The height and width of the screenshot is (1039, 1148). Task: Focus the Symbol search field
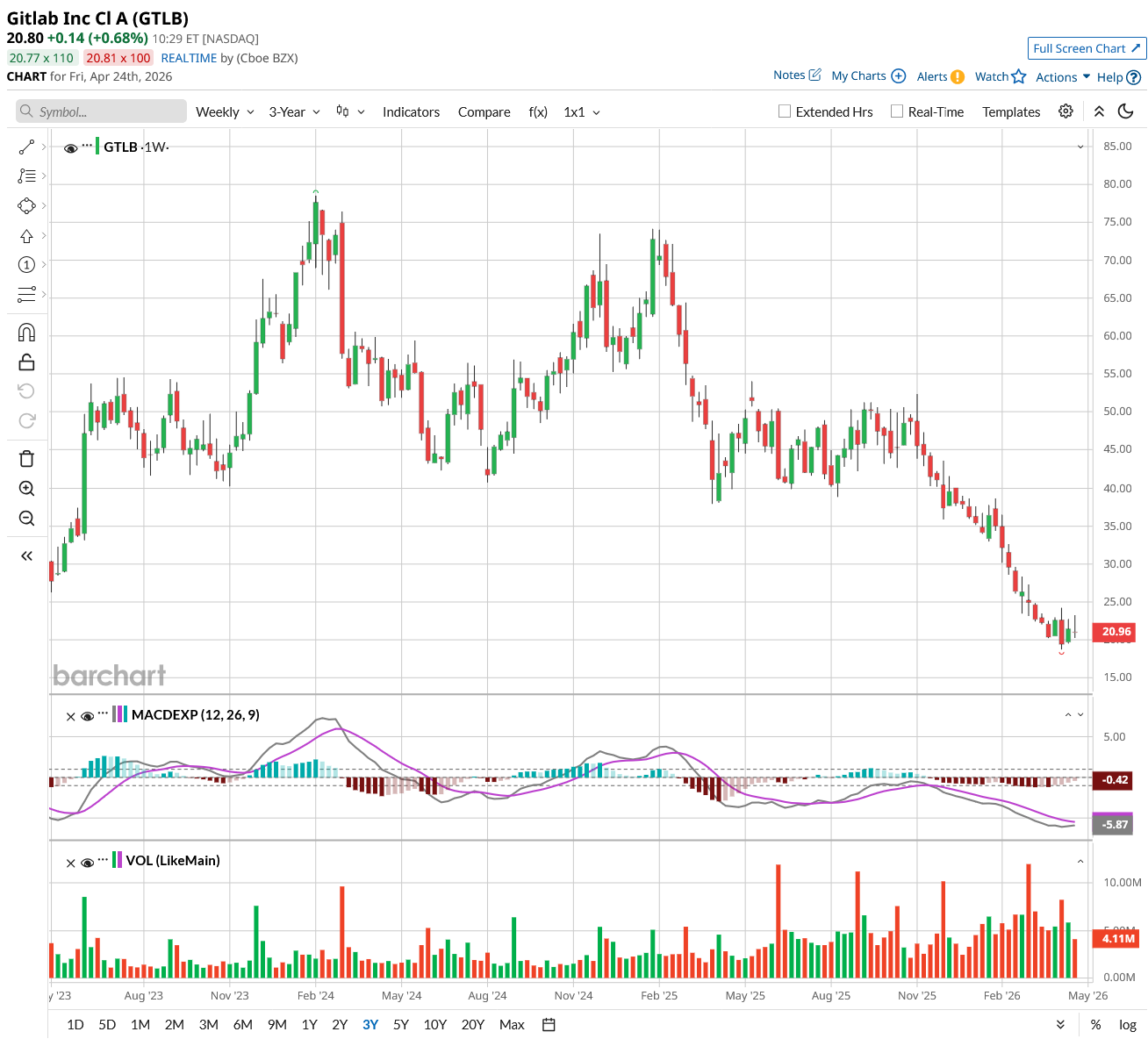click(101, 111)
